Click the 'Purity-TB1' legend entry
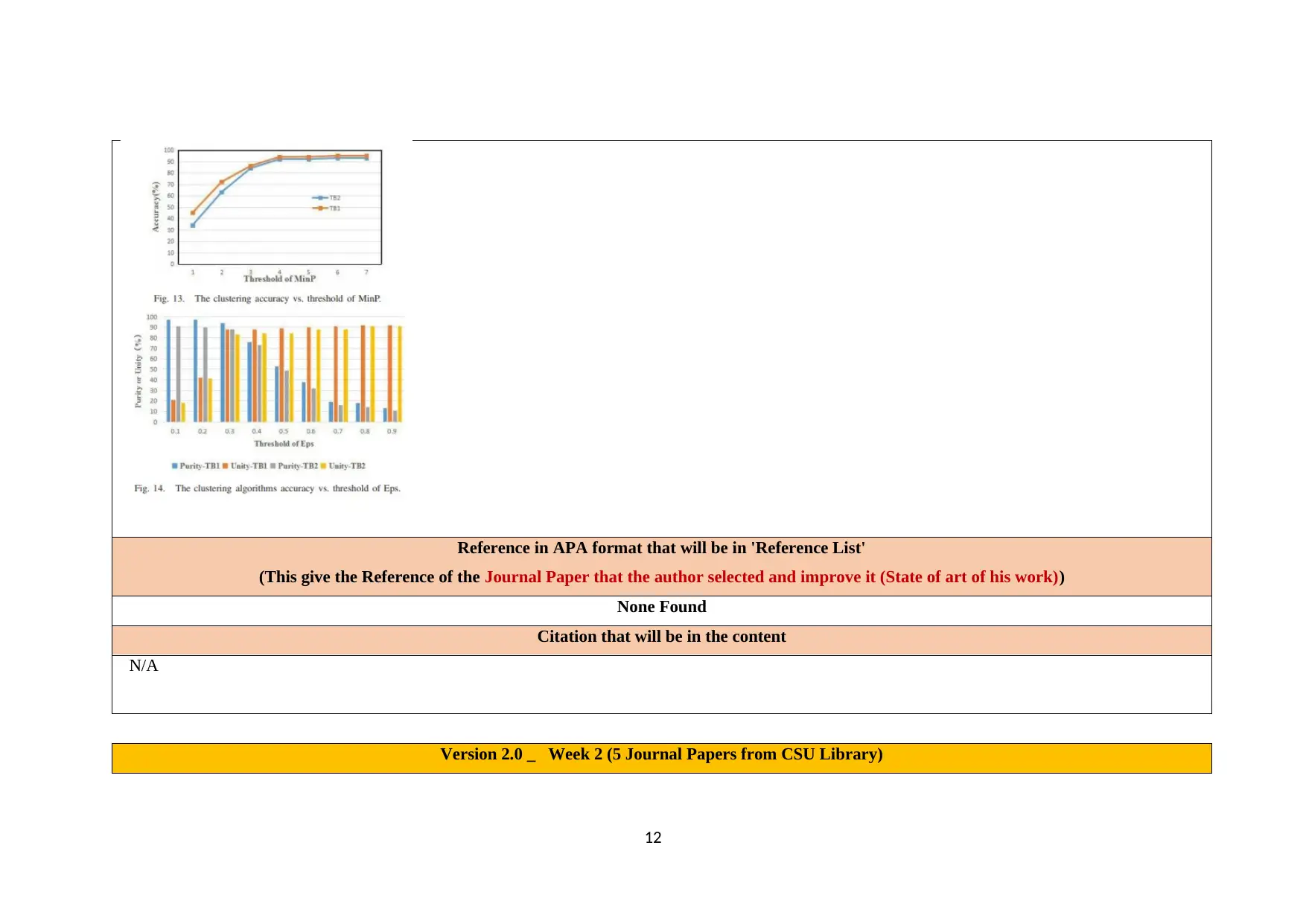Image resolution: width=1306 pixels, height=924 pixels. 196,466
